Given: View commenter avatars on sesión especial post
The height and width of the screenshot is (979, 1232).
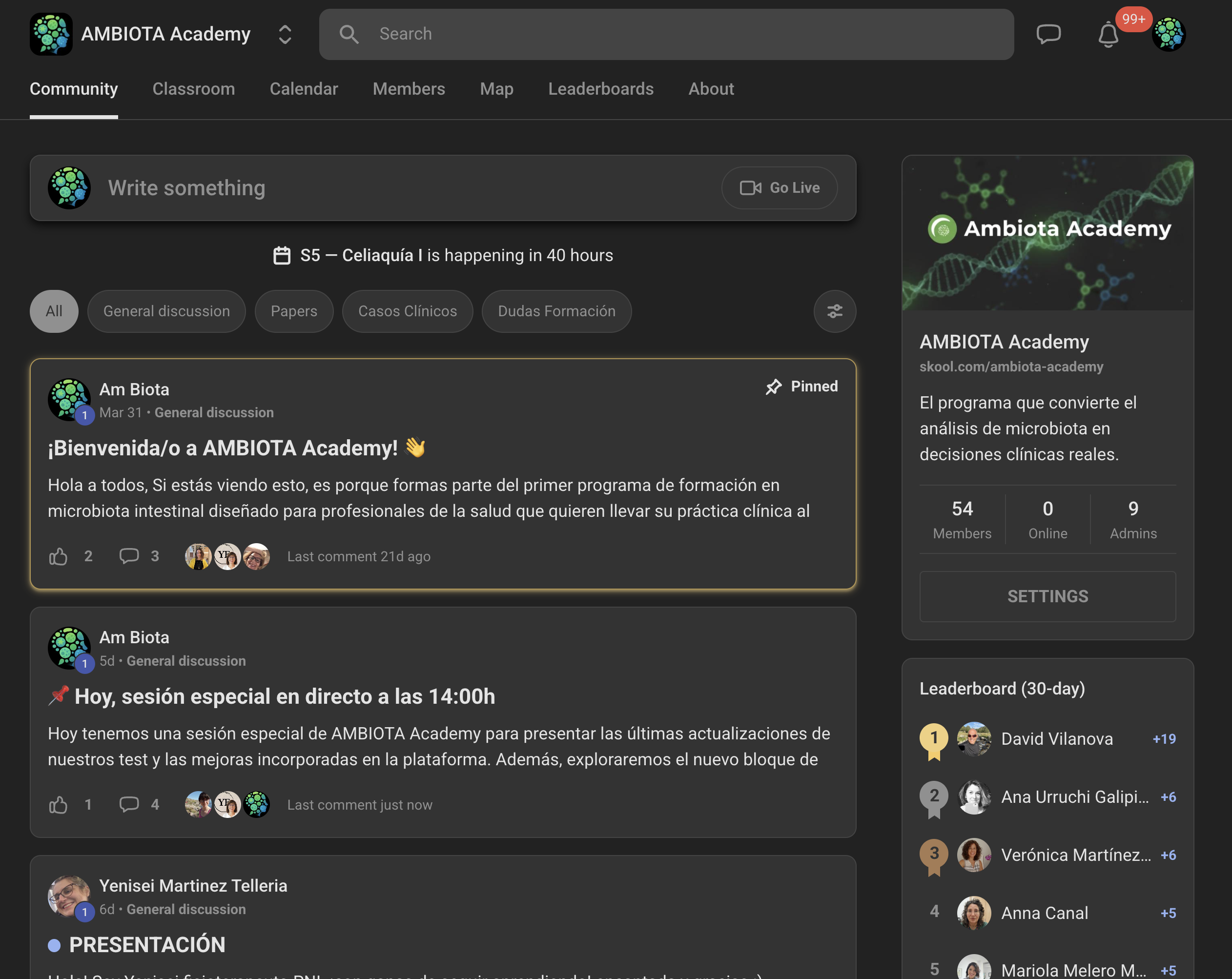Looking at the screenshot, I should [227, 805].
